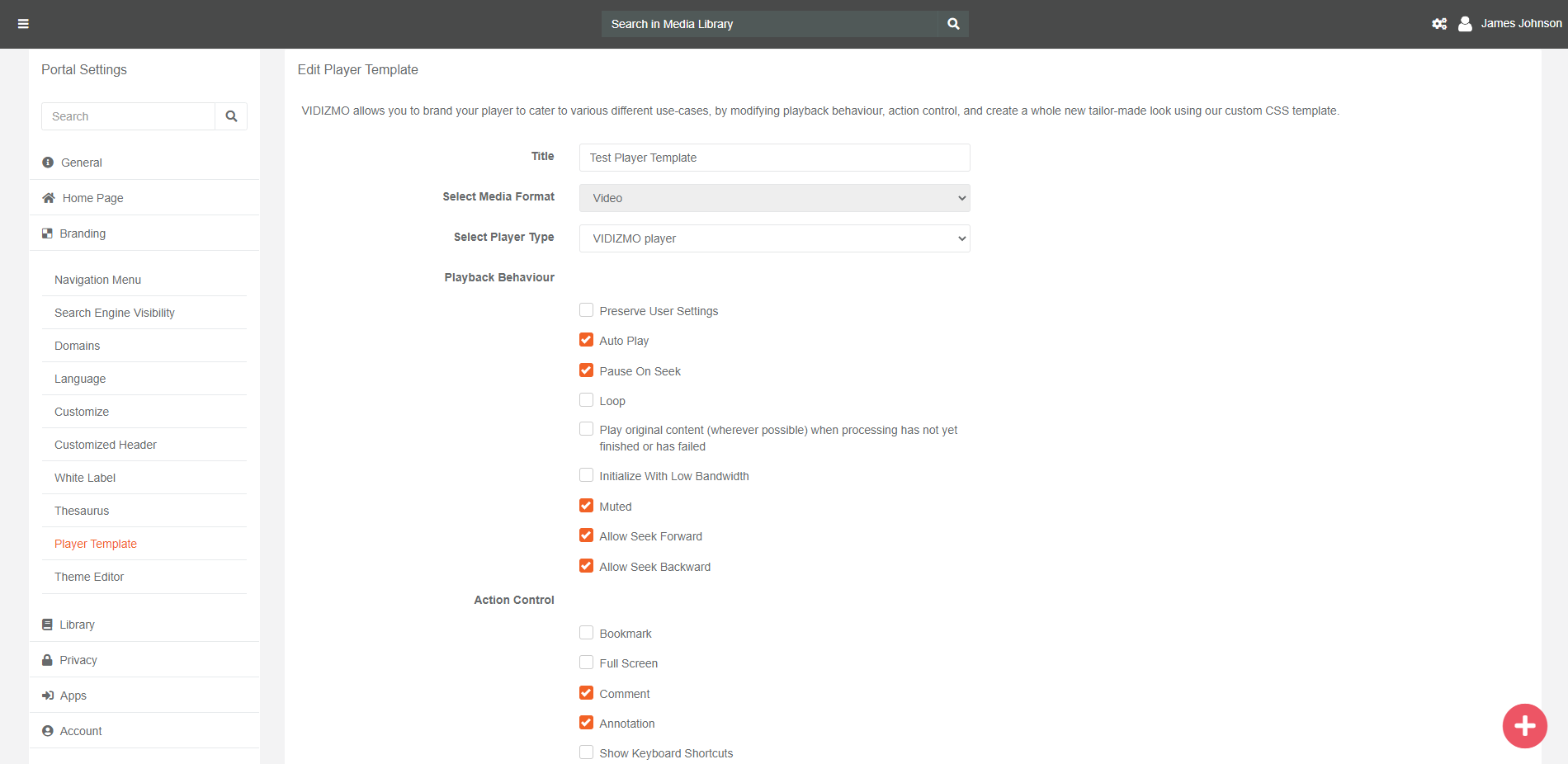Click the Media Library search magnifier icon

(953, 24)
